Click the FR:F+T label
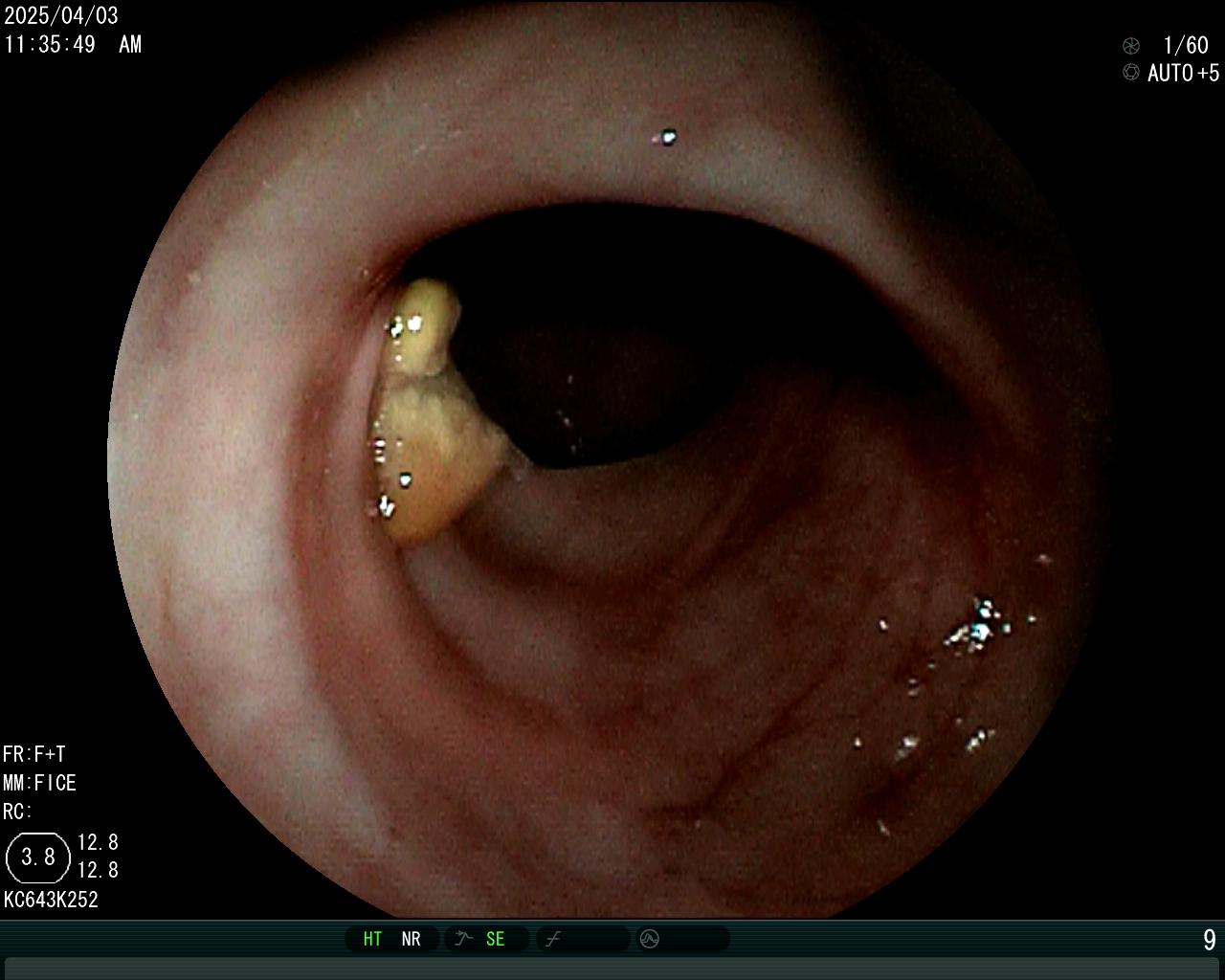The image size is (1225, 980). pos(34,754)
